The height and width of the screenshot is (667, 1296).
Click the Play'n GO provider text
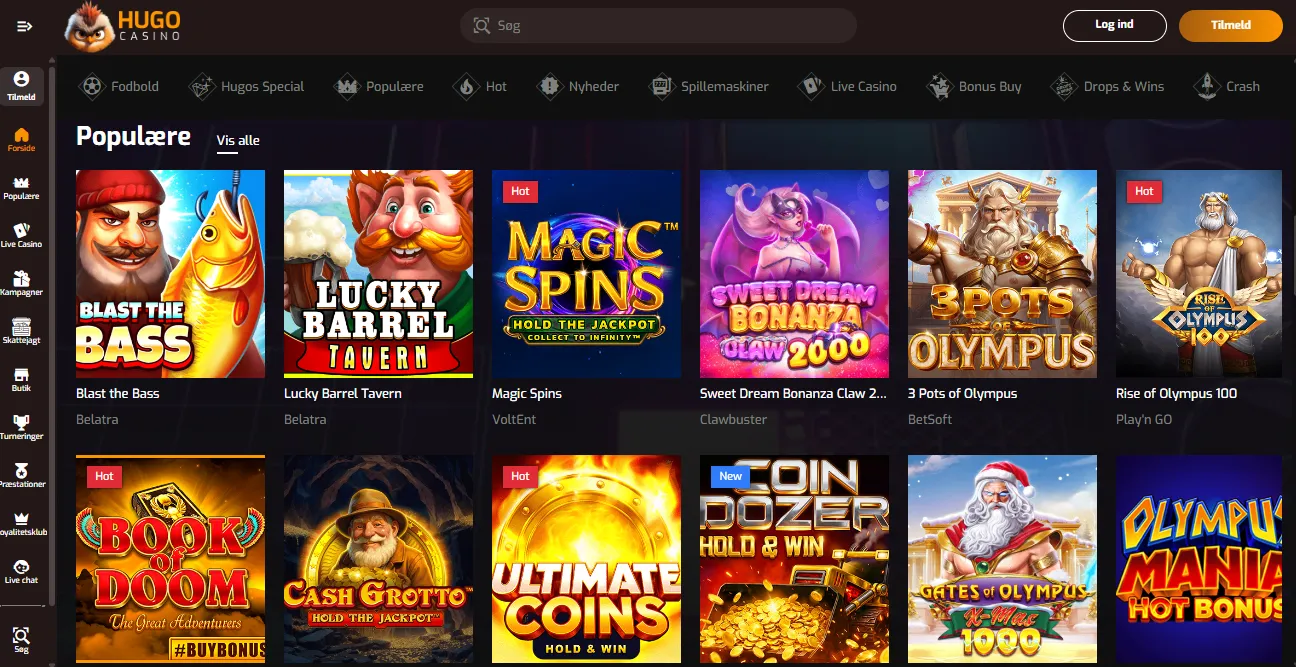tap(1144, 420)
